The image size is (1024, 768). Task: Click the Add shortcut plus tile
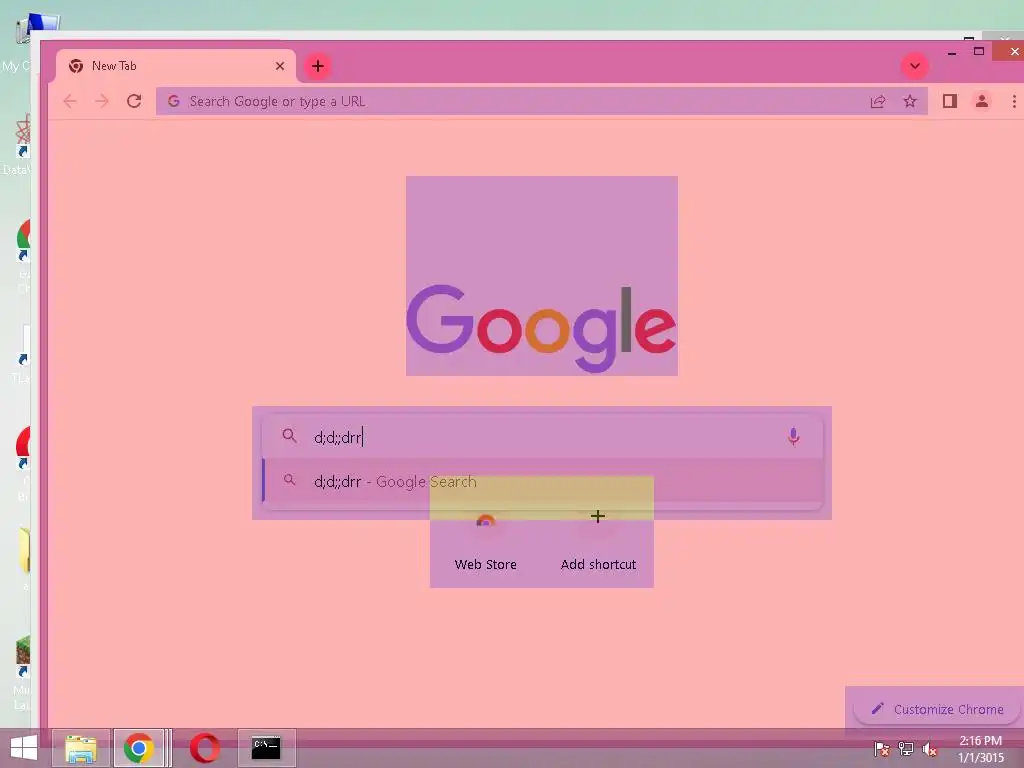point(598,542)
